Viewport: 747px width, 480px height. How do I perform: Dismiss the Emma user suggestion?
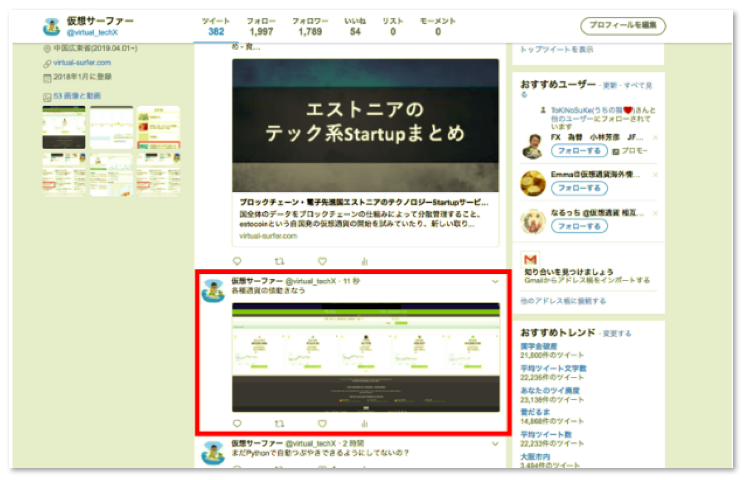[655, 175]
